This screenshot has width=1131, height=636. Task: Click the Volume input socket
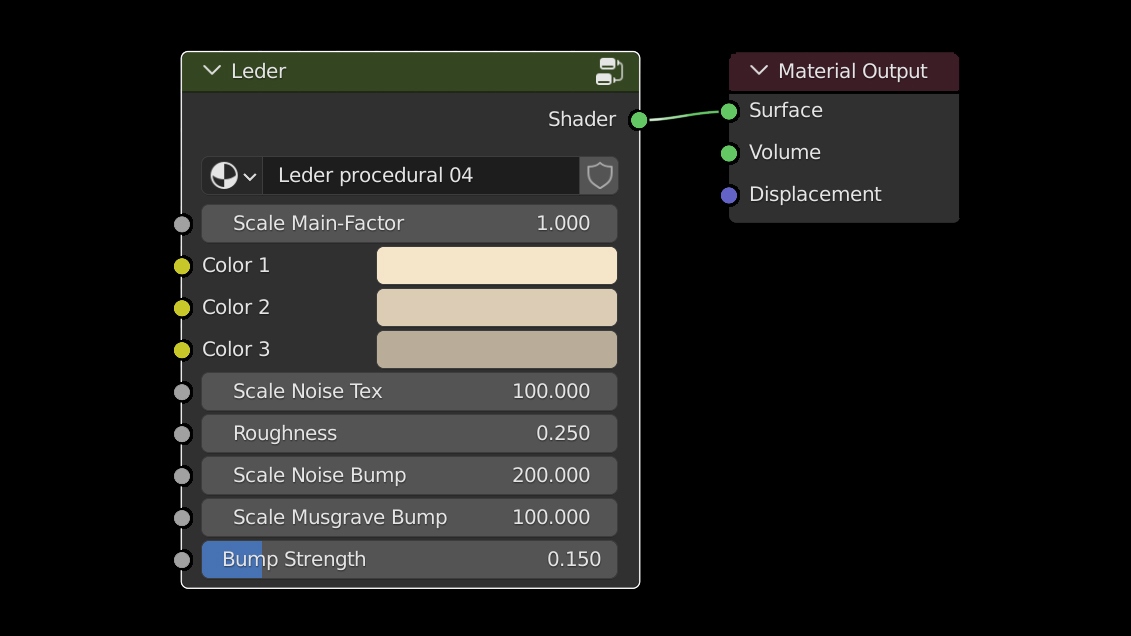(x=729, y=153)
